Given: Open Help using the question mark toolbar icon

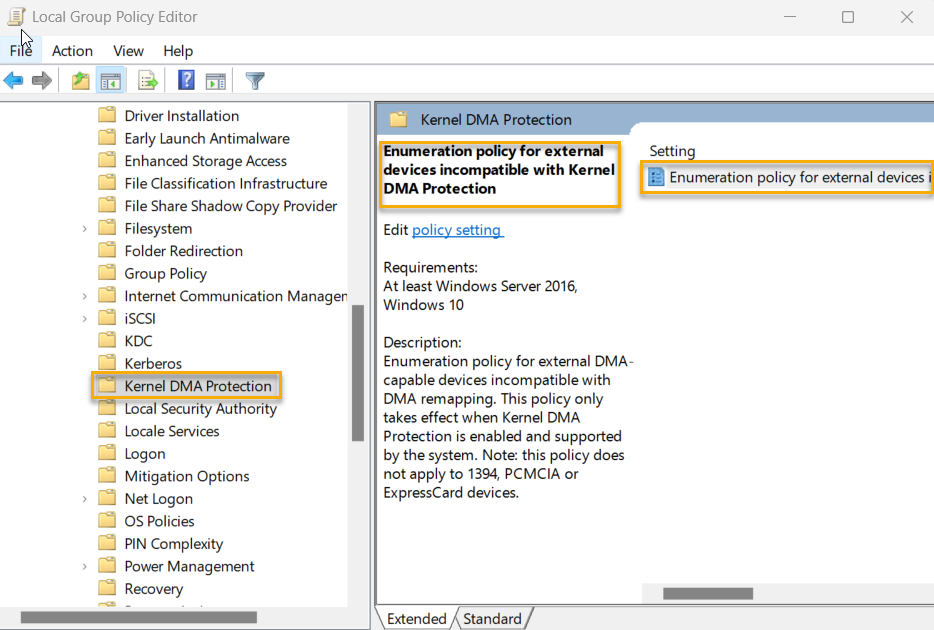Looking at the screenshot, I should (x=186, y=80).
